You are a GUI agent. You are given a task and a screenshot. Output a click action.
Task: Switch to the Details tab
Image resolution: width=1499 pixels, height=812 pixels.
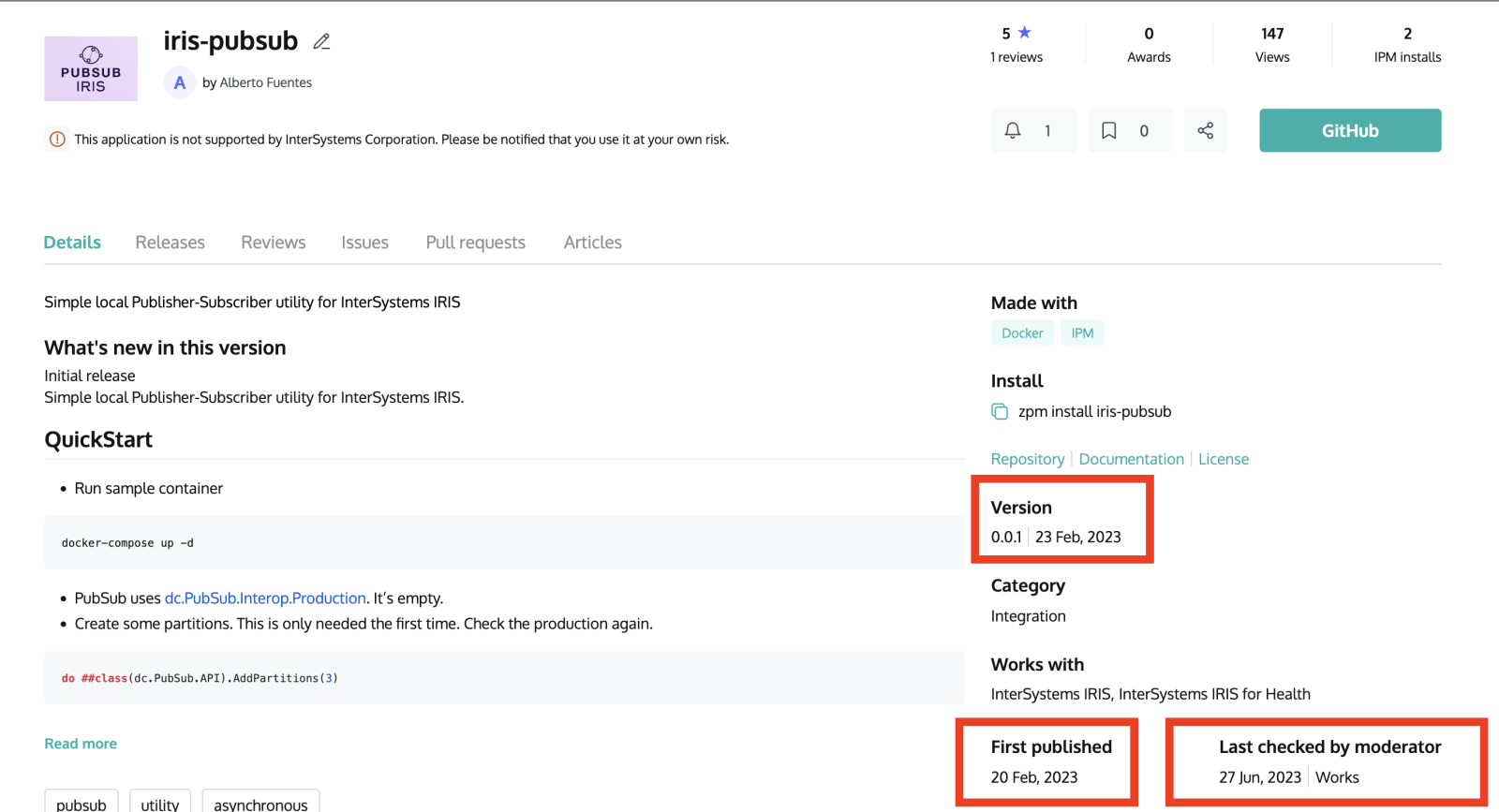[x=72, y=243]
